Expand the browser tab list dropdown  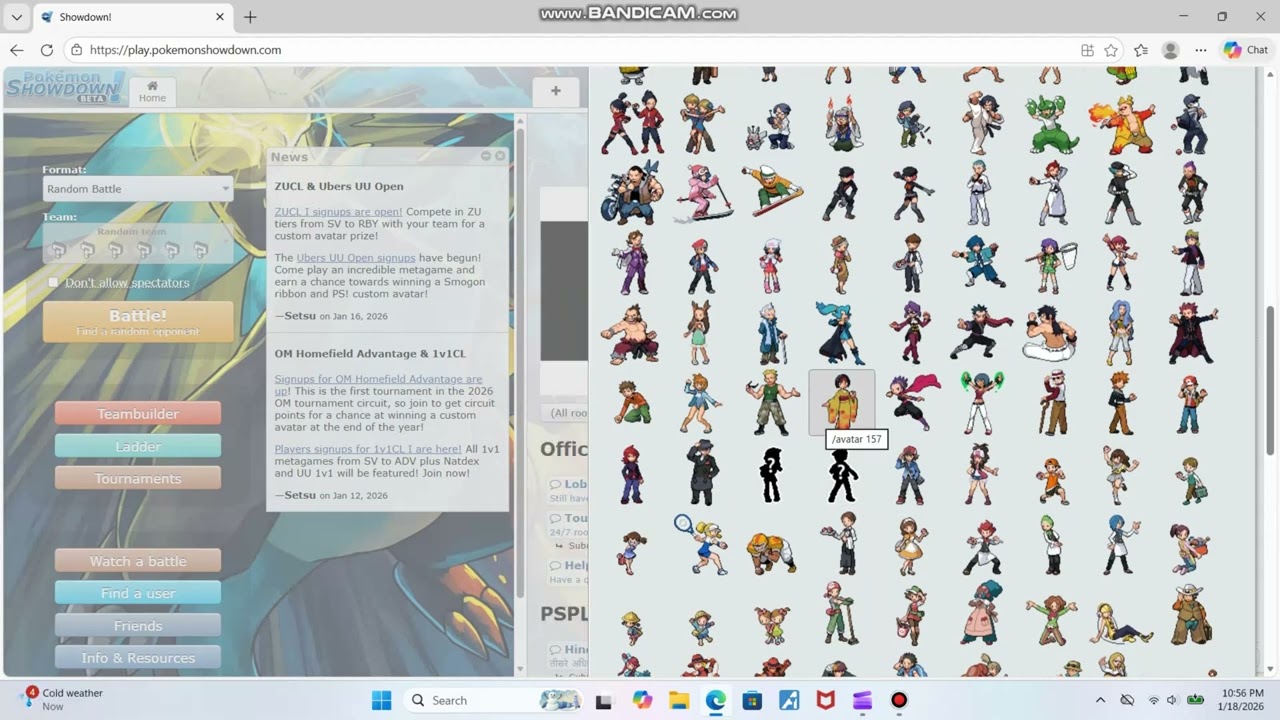click(x=17, y=17)
